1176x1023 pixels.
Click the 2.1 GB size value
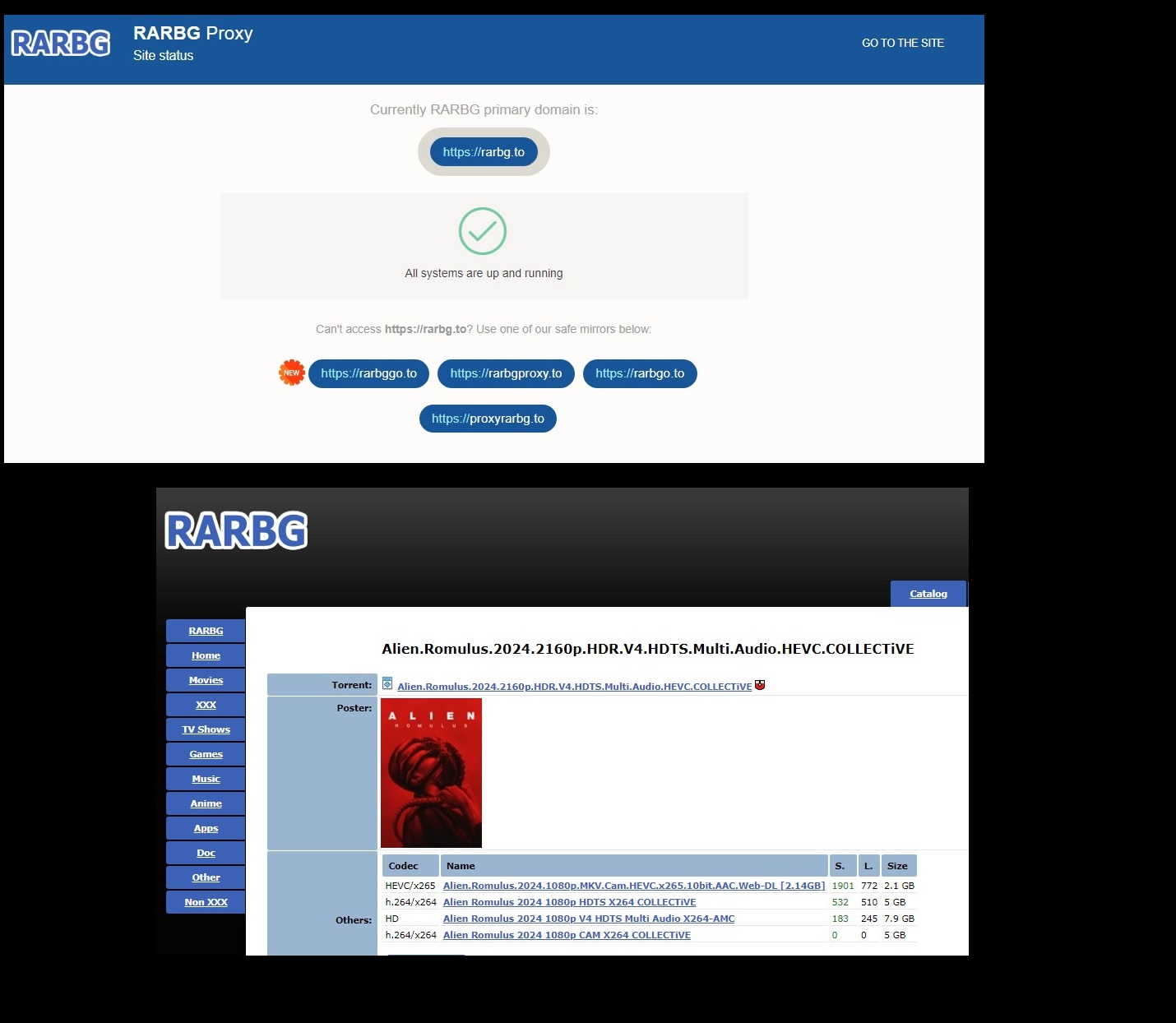[x=899, y=886]
